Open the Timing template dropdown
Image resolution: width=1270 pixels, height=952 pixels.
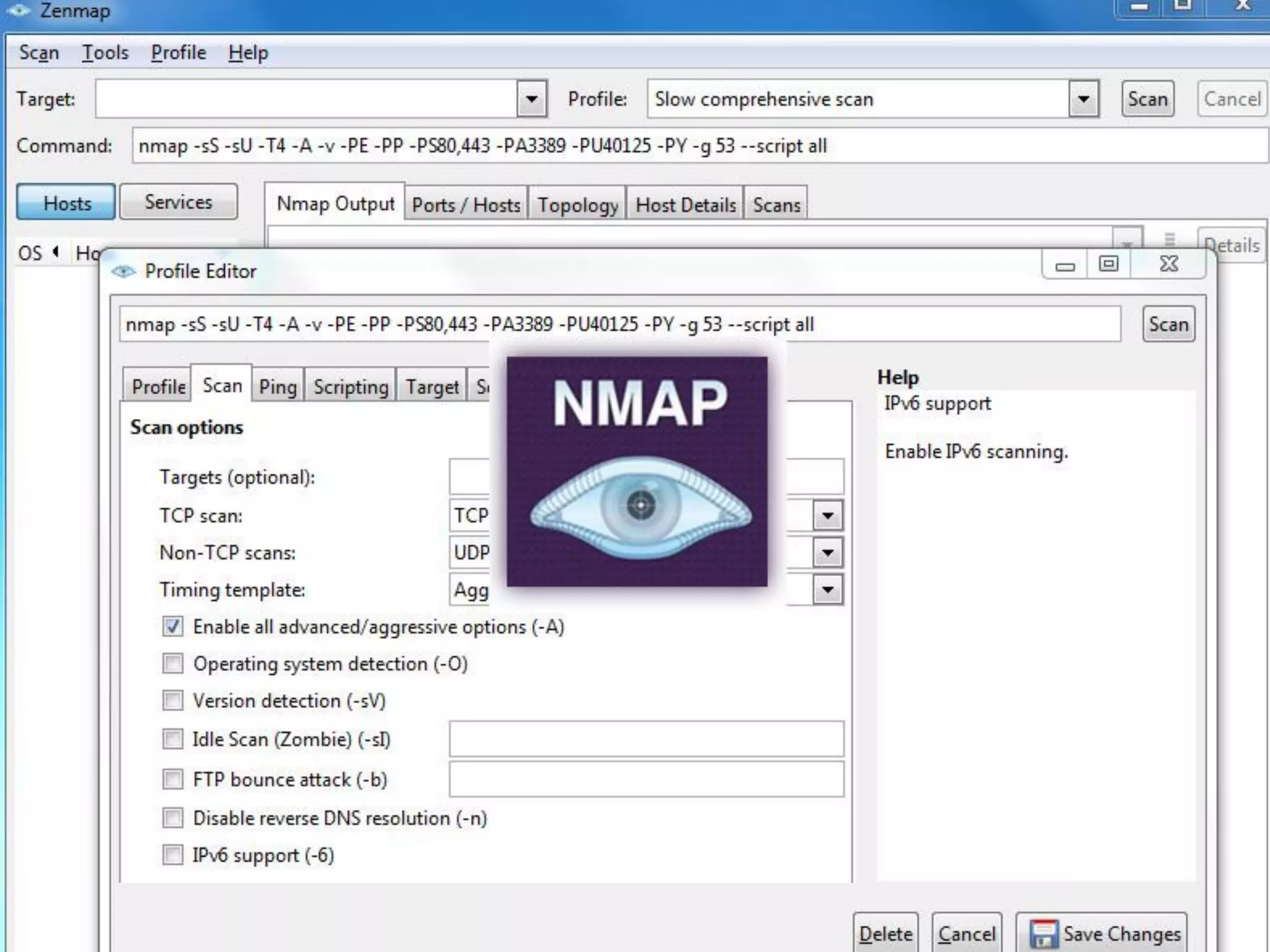tap(828, 589)
